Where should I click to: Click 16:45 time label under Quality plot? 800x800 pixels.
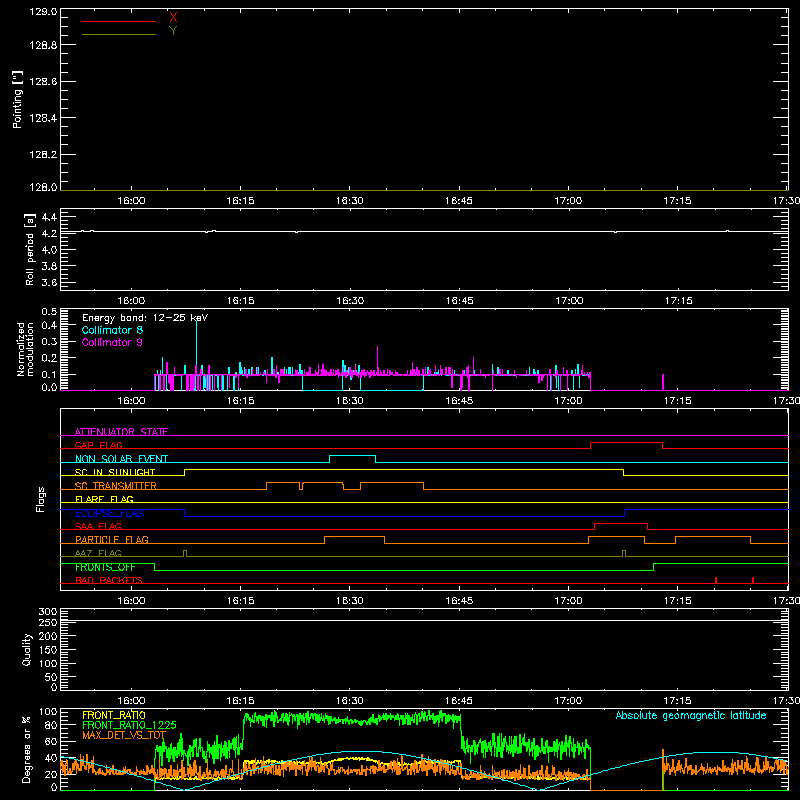[459, 701]
